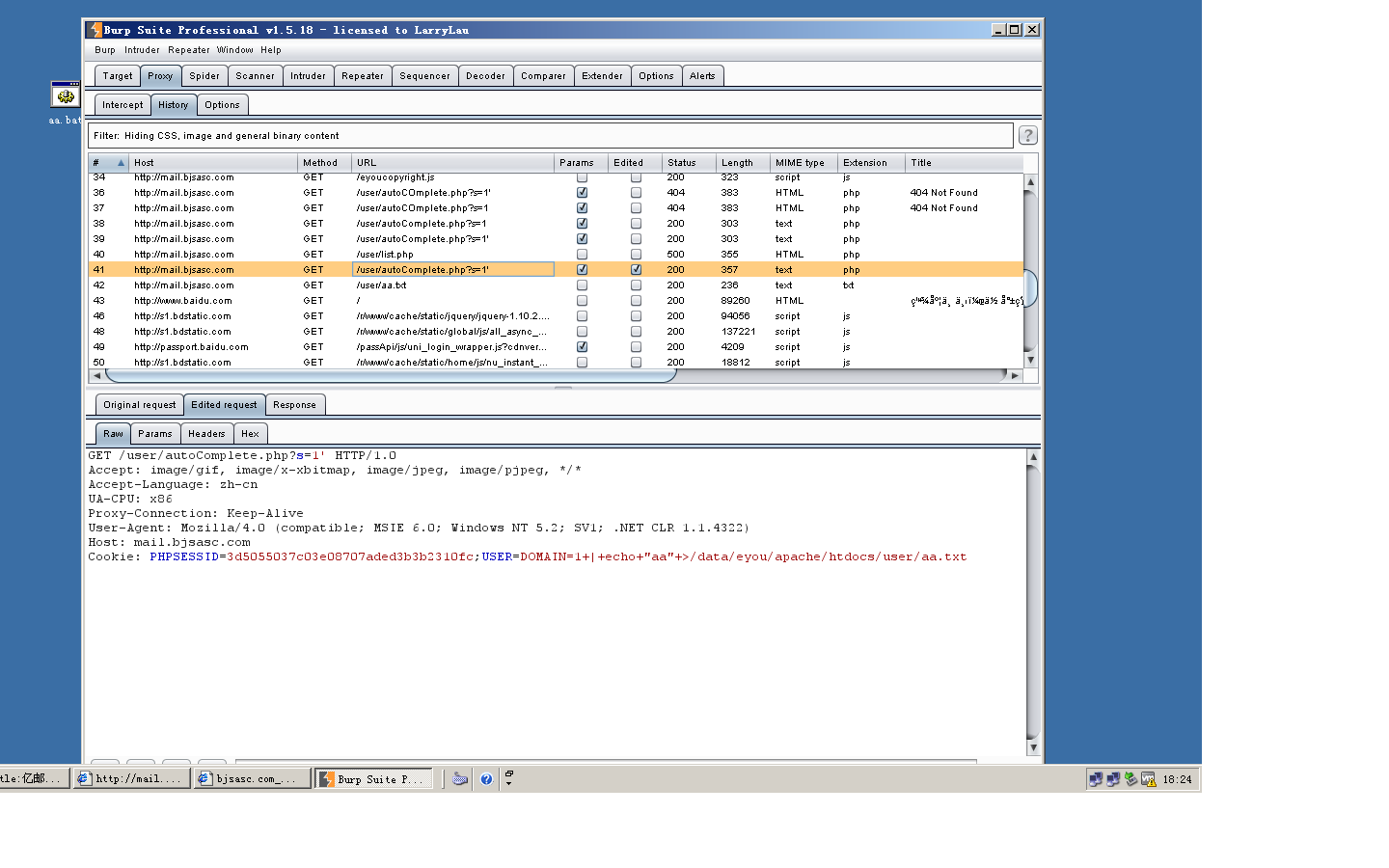
Task: Open the Comparer tab
Action: [543, 76]
